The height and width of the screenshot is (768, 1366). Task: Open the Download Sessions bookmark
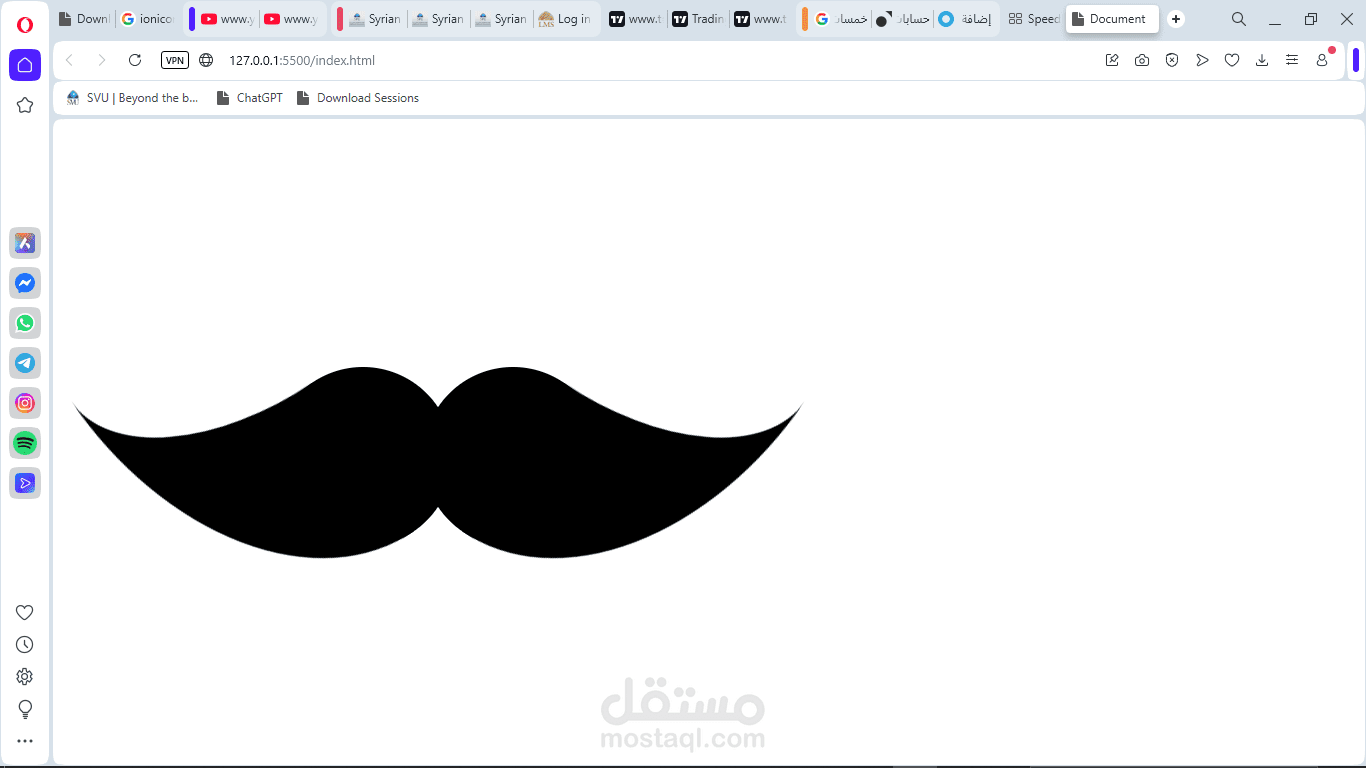pos(357,97)
